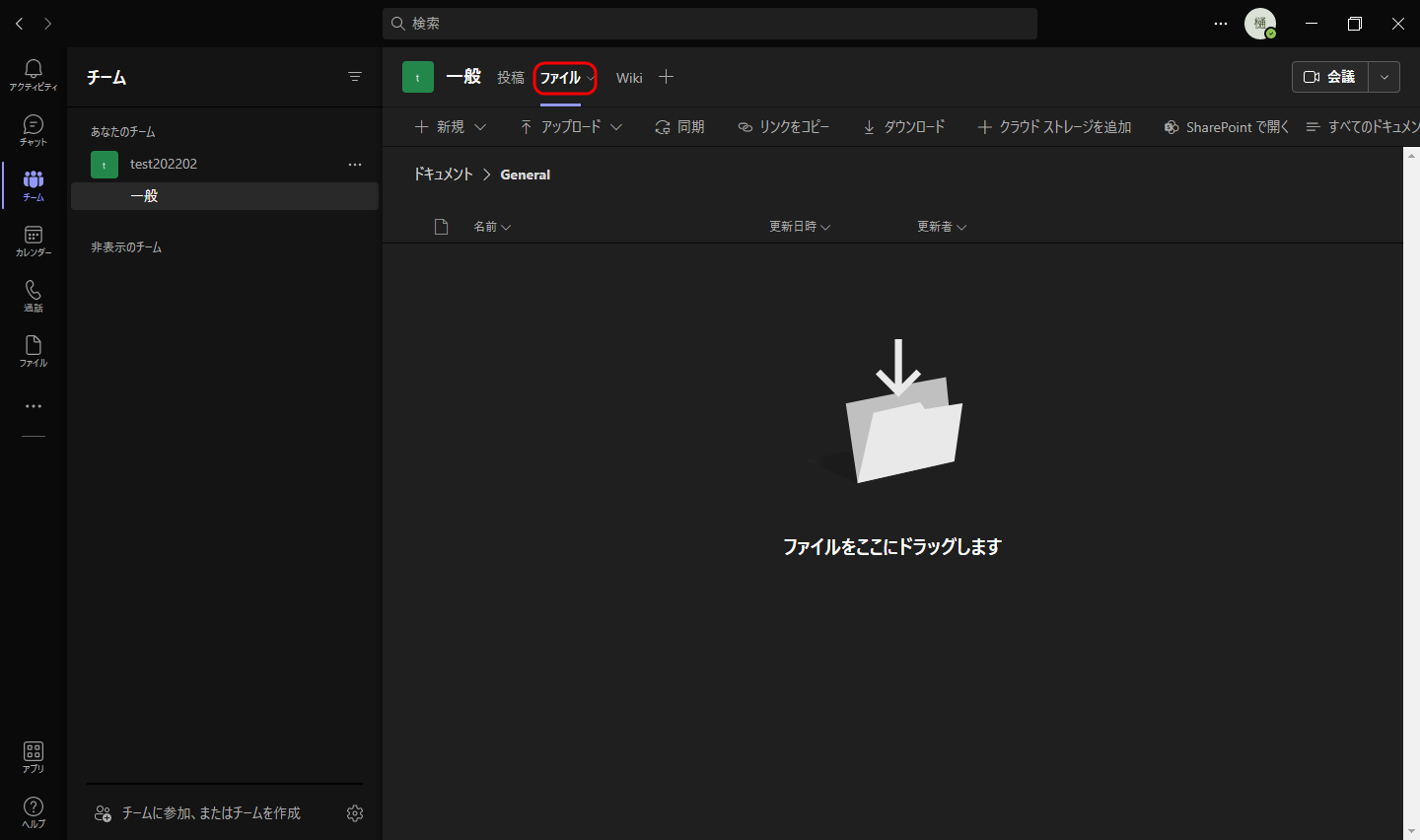This screenshot has height=840, width=1420.
Task: Open the Activity feed (アクティビティ)
Action: [x=34, y=75]
